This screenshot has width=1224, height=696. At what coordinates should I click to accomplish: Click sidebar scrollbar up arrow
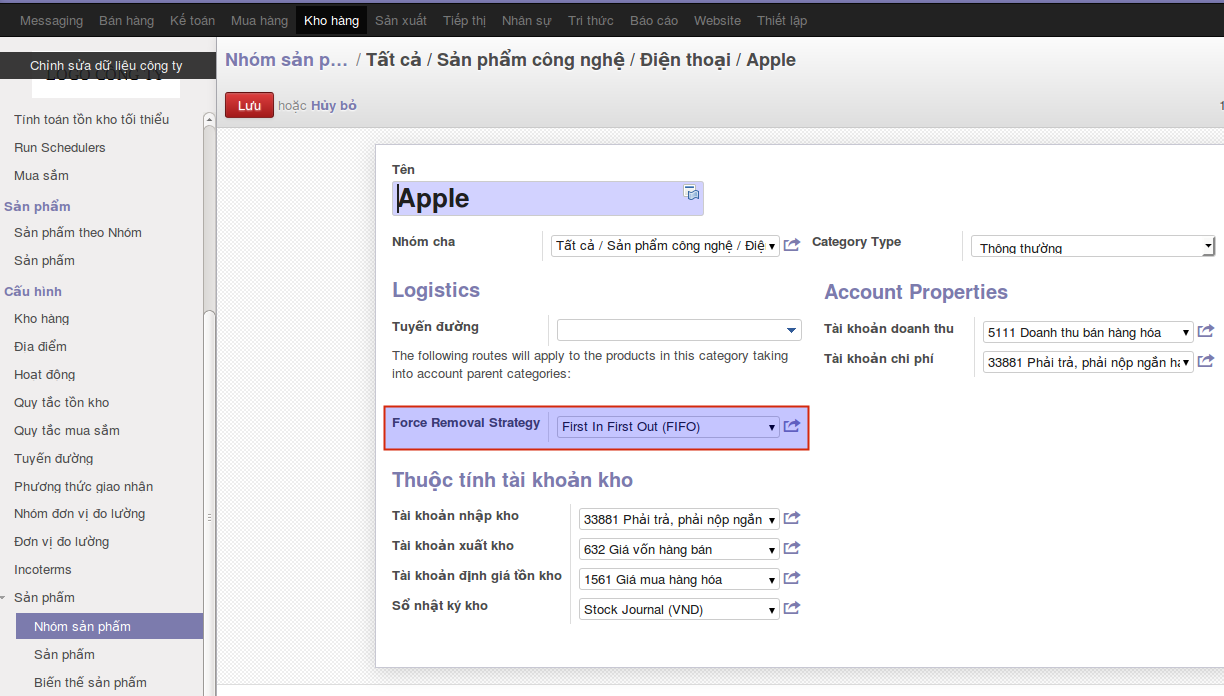pyautogui.click(x=209, y=120)
